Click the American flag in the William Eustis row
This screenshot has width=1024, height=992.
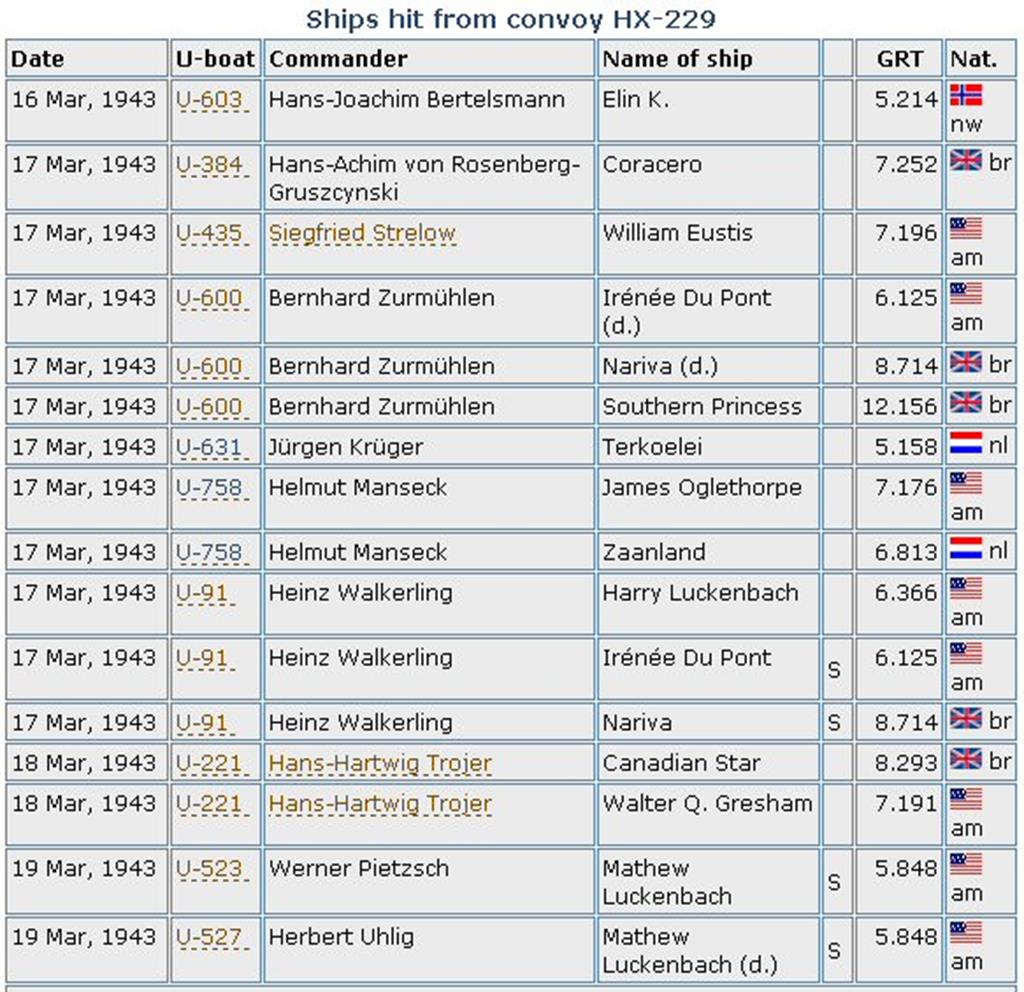click(x=965, y=229)
